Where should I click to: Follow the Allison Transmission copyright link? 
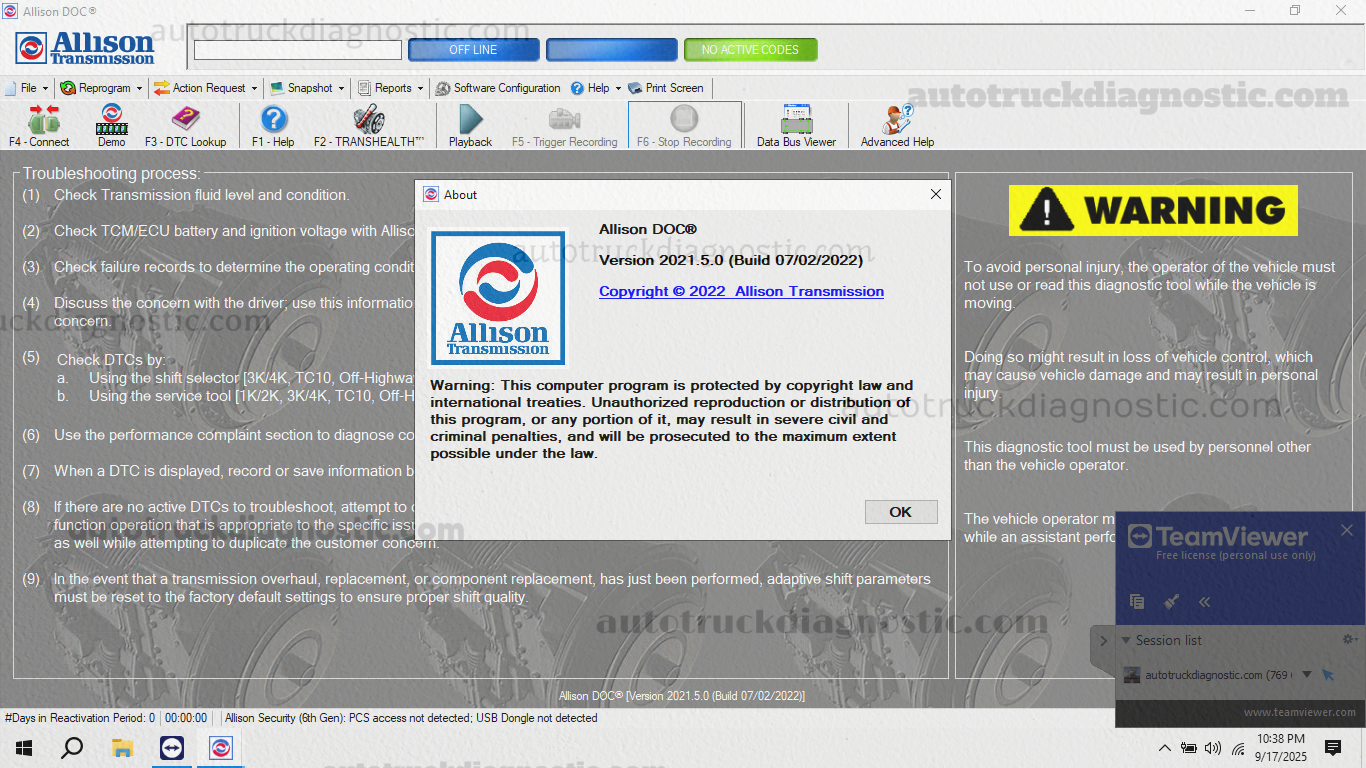tap(741, 291)
